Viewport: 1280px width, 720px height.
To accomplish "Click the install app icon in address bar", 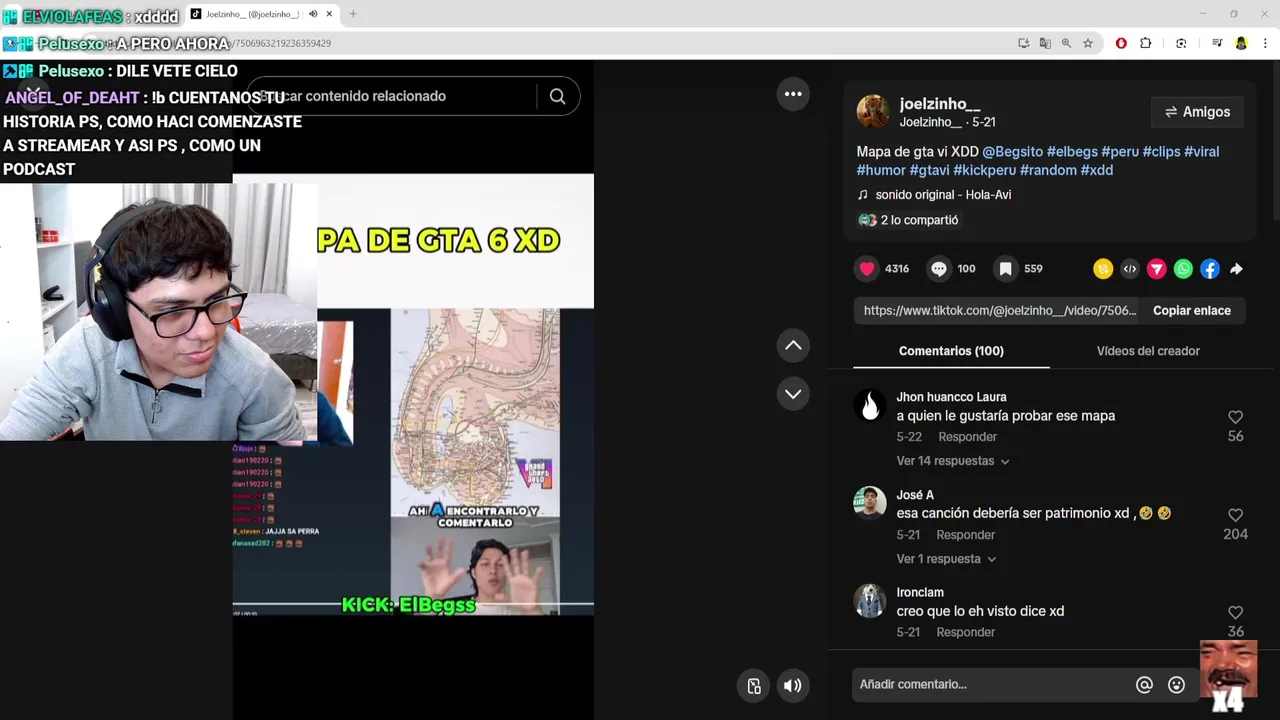I will (x=1023, y=43).
